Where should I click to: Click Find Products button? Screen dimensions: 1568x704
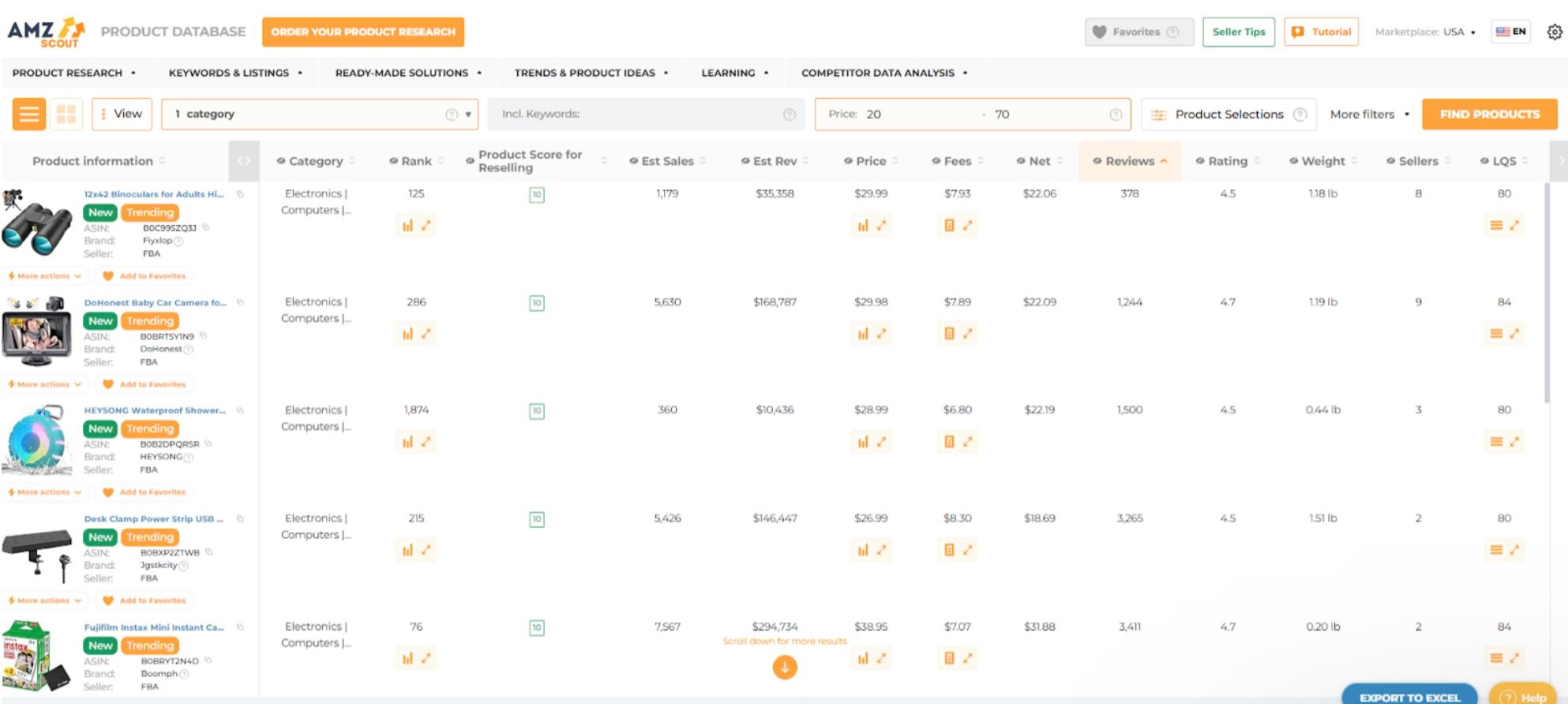click(1489, 114)
